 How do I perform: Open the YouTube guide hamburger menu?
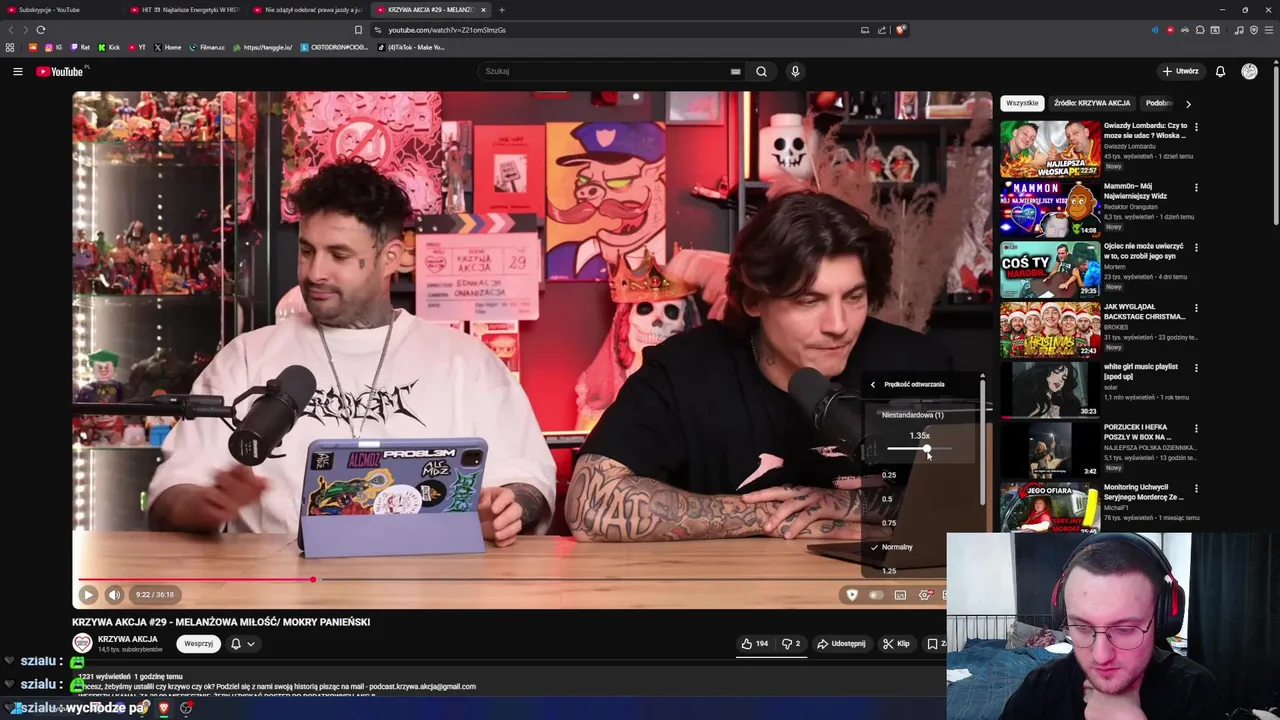coord(17,71)
